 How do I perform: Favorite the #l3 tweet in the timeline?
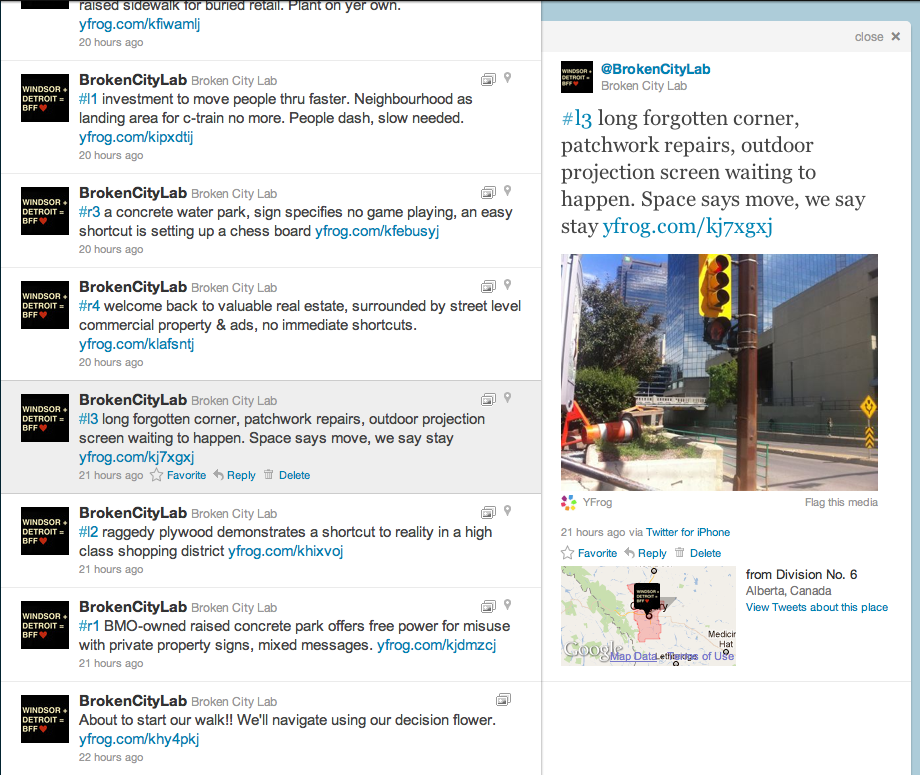pyautogui.click(x=178, y=475)
